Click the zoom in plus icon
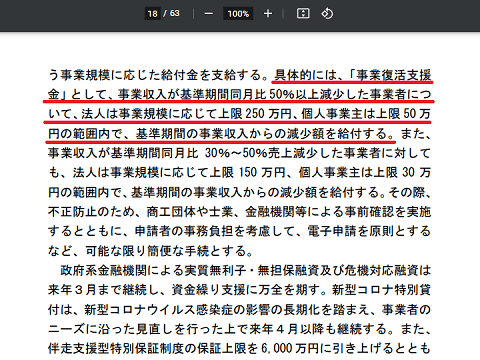 (268, 14)
